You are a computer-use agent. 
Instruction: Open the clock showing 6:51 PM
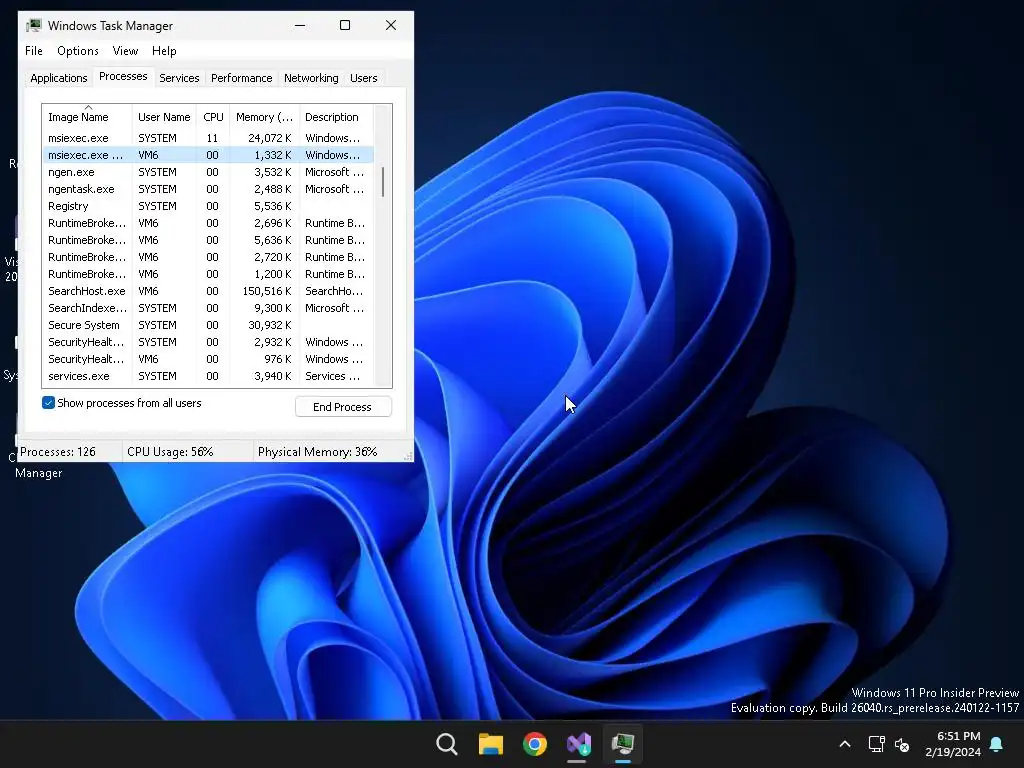pos(953,744)
